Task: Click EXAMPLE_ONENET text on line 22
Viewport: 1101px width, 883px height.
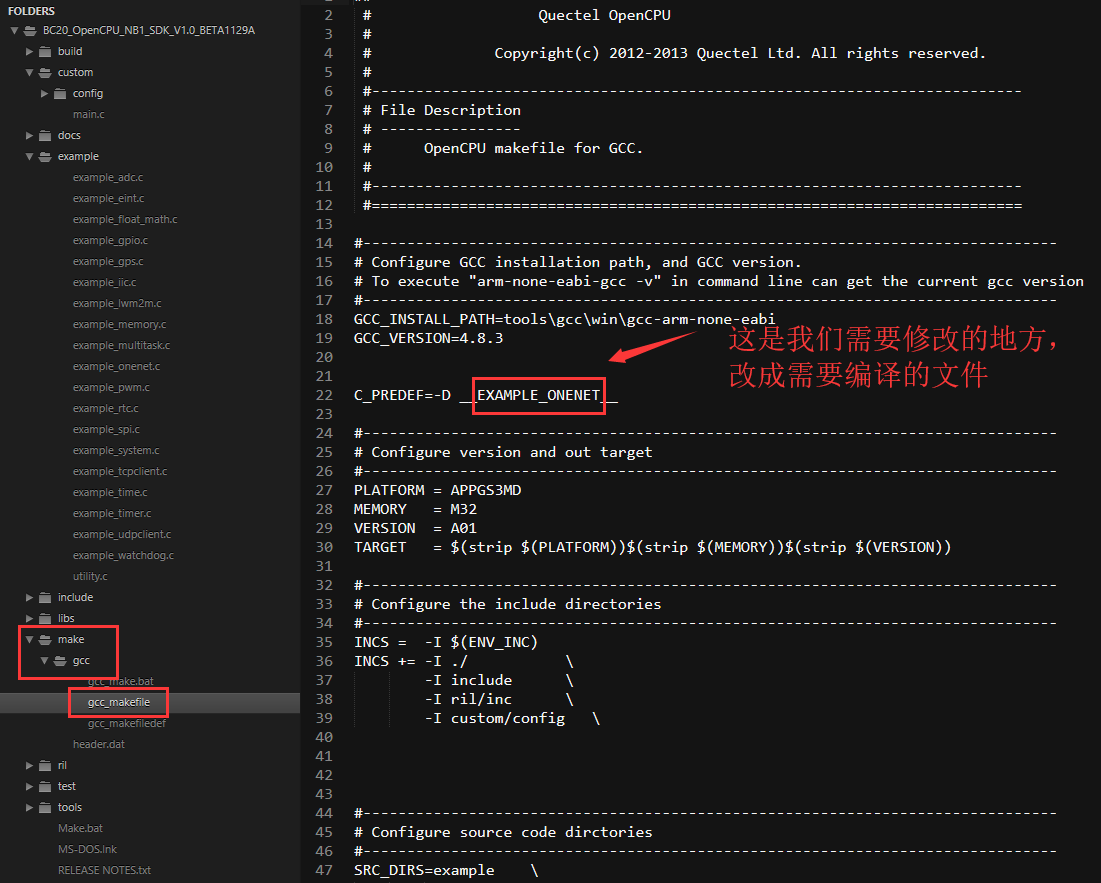Action: 539,395
